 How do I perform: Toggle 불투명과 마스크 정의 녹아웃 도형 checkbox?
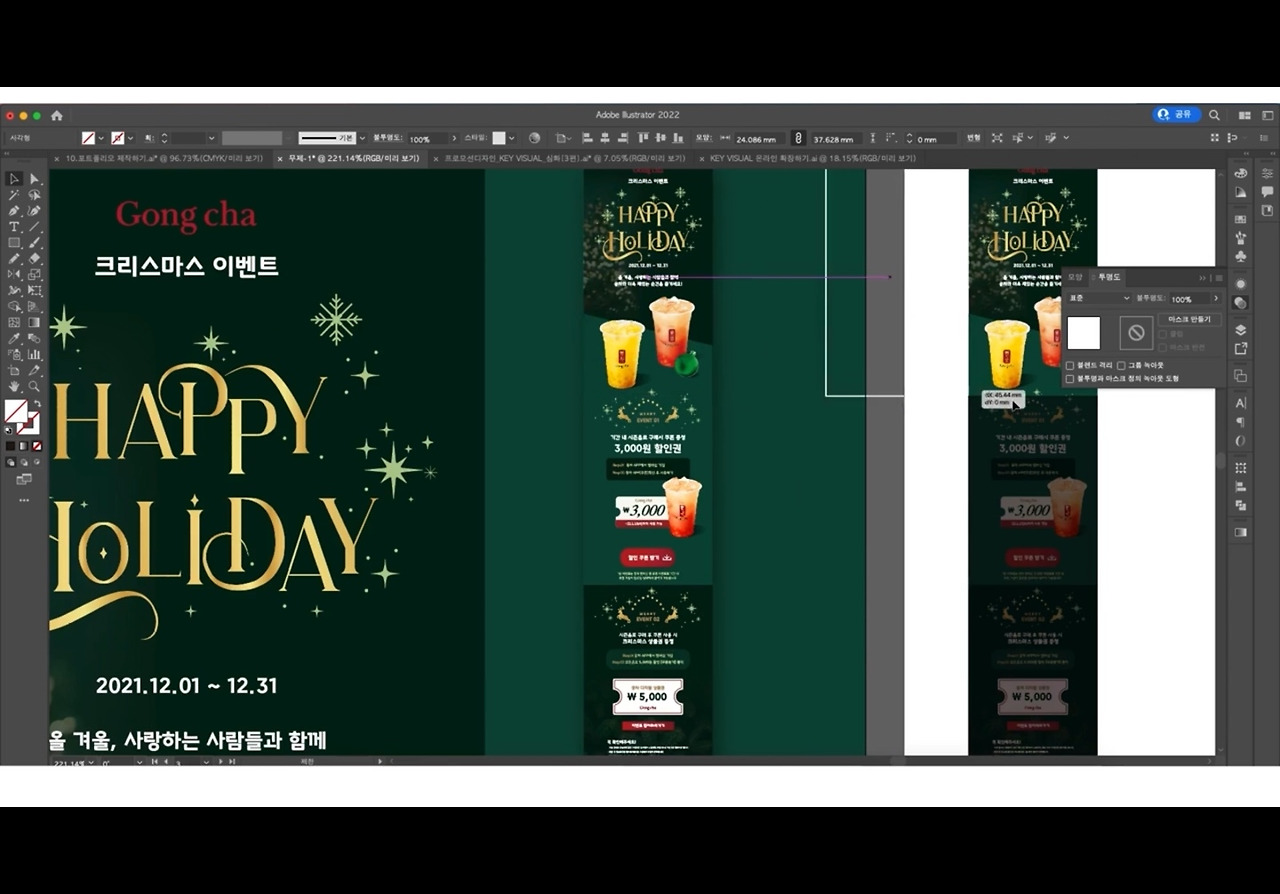coord(1070,379)
